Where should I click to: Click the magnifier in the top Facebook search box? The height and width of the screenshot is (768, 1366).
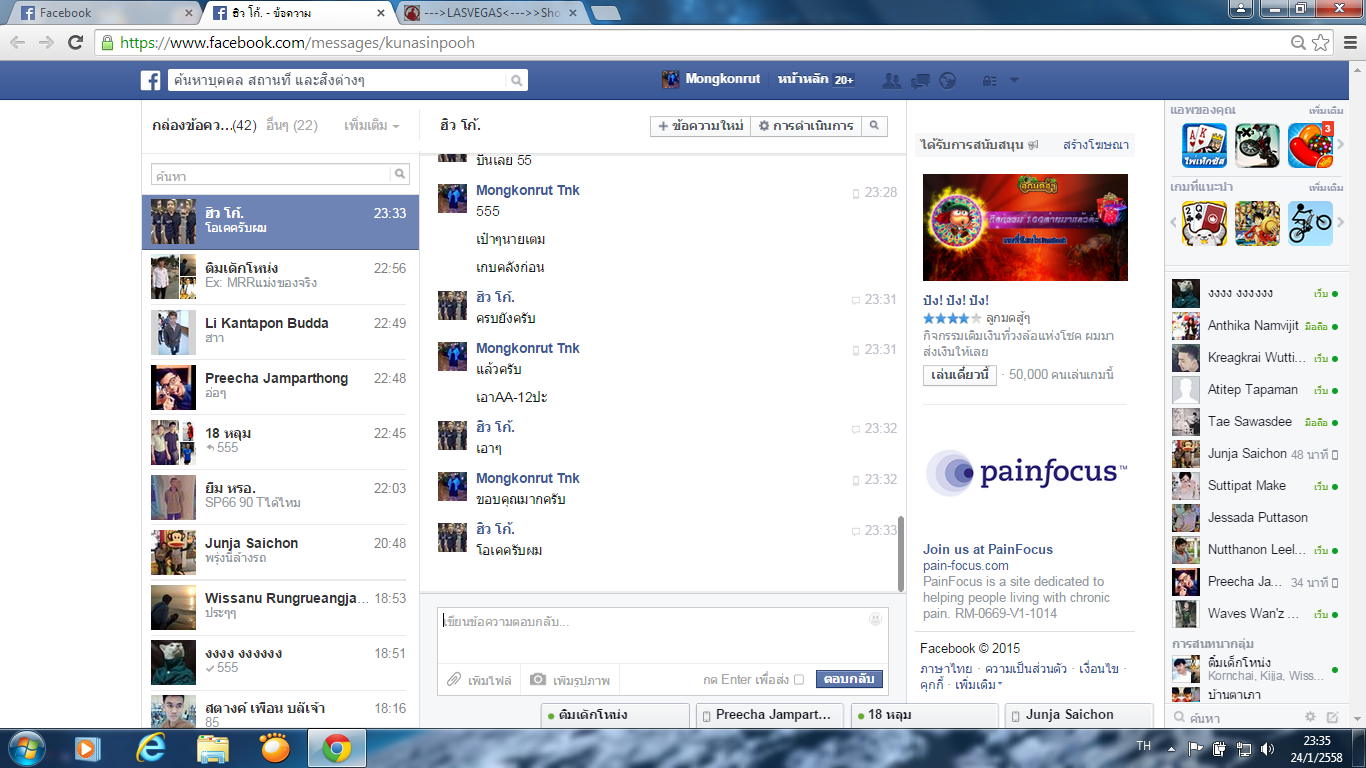coord(516,81)
